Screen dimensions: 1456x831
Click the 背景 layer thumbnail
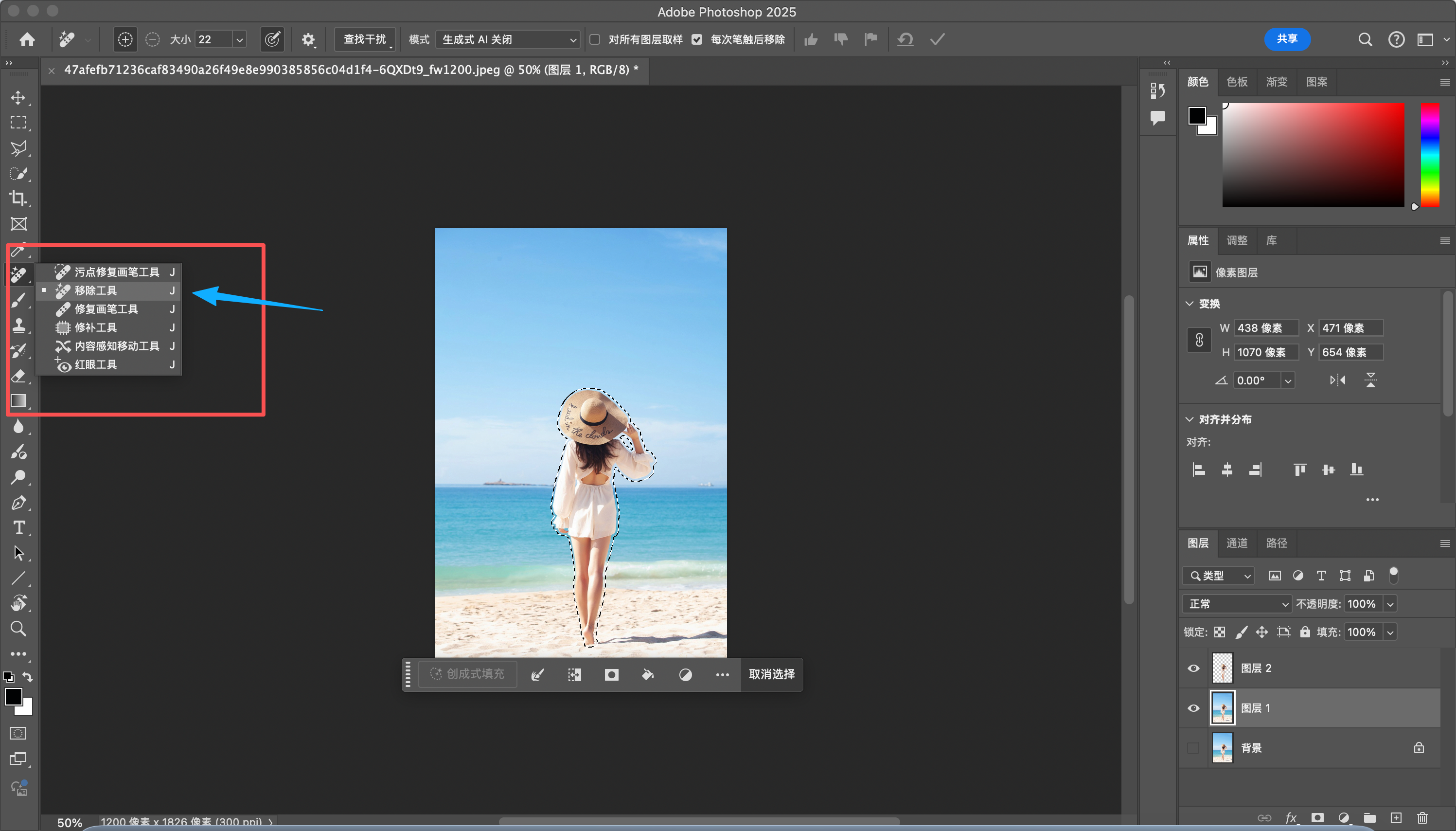click(1222, 748)
